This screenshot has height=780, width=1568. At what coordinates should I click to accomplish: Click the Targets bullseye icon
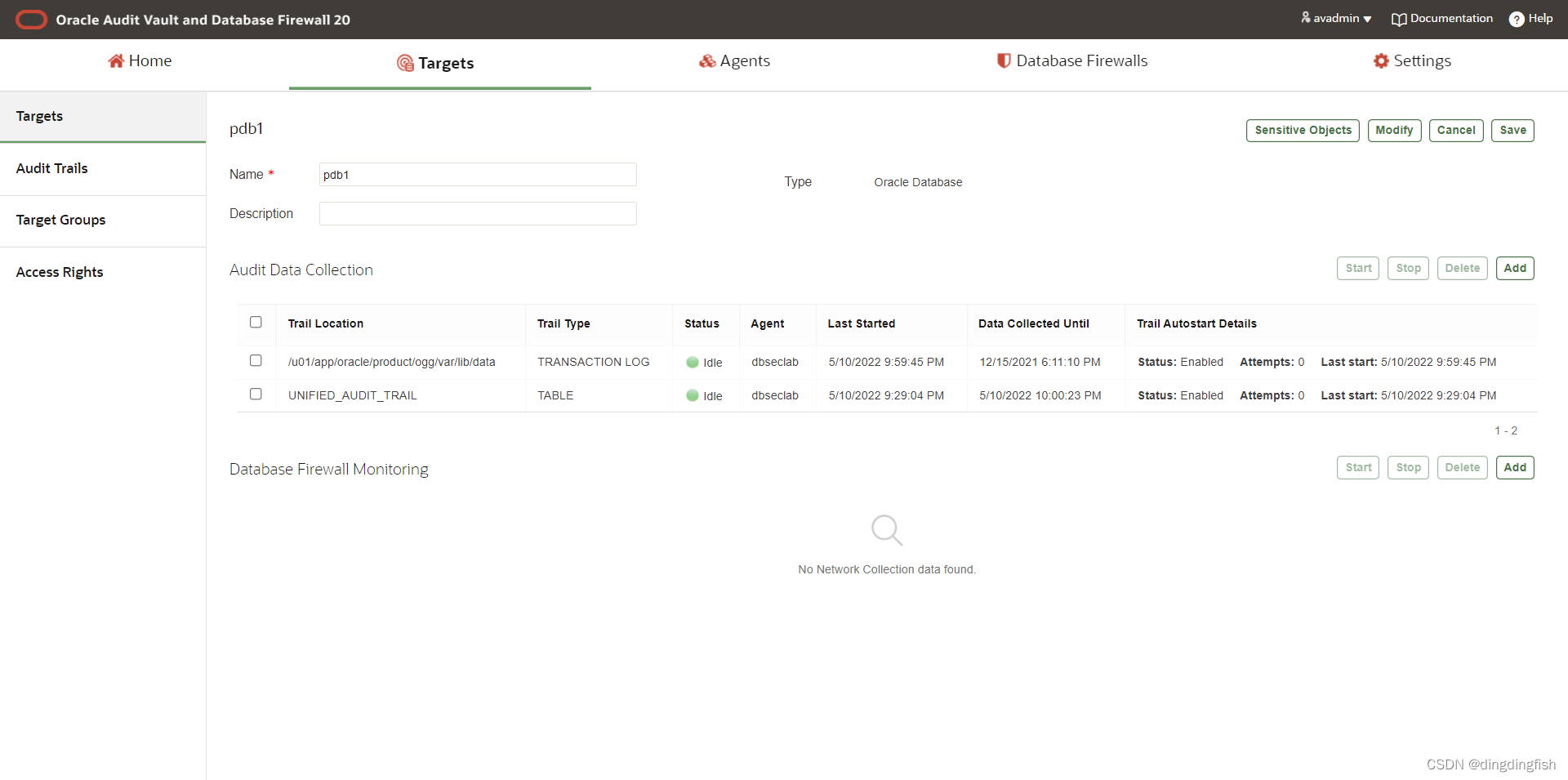[x=405, y=63]
